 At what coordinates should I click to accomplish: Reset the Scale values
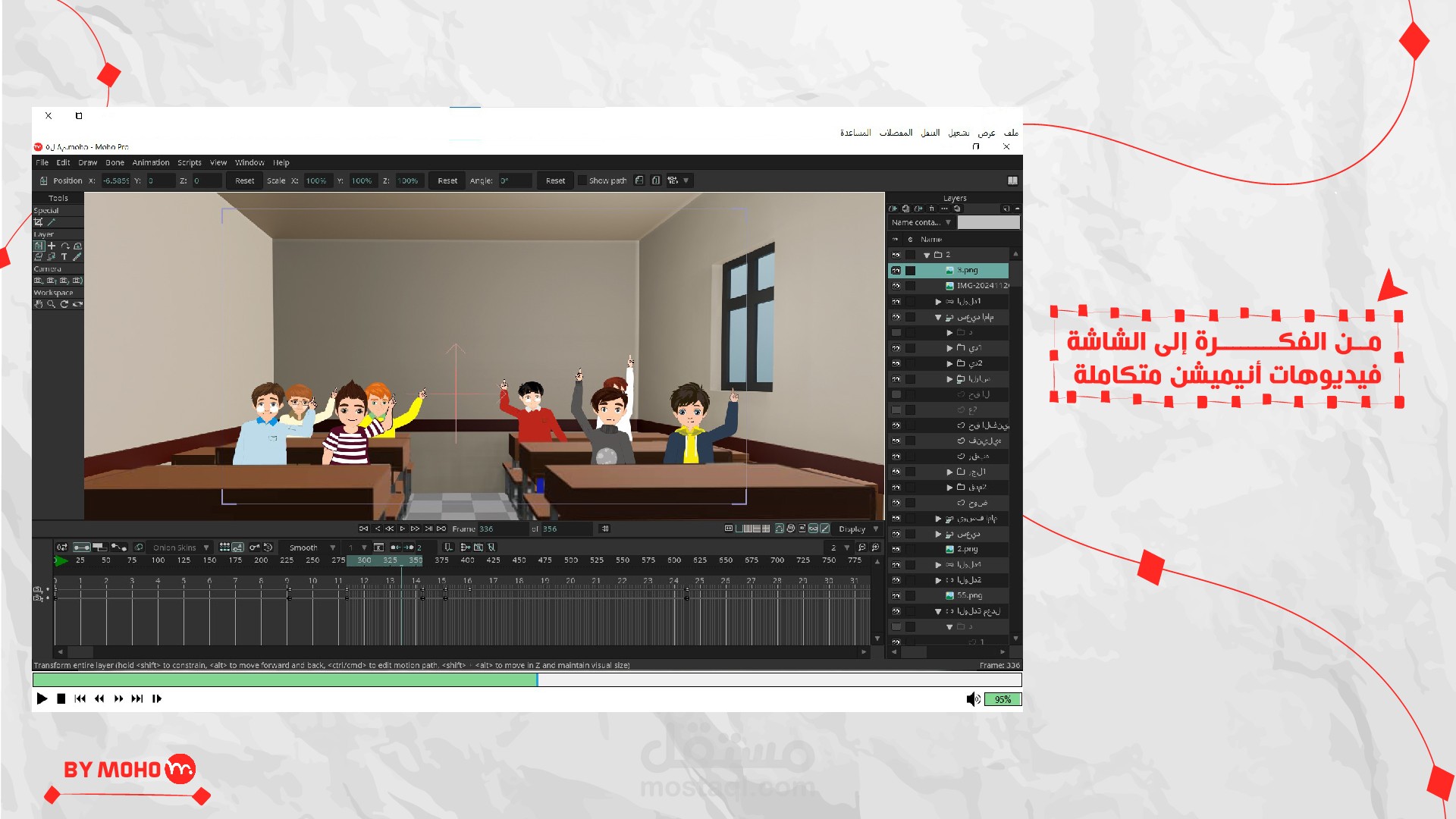click(447, 180)
